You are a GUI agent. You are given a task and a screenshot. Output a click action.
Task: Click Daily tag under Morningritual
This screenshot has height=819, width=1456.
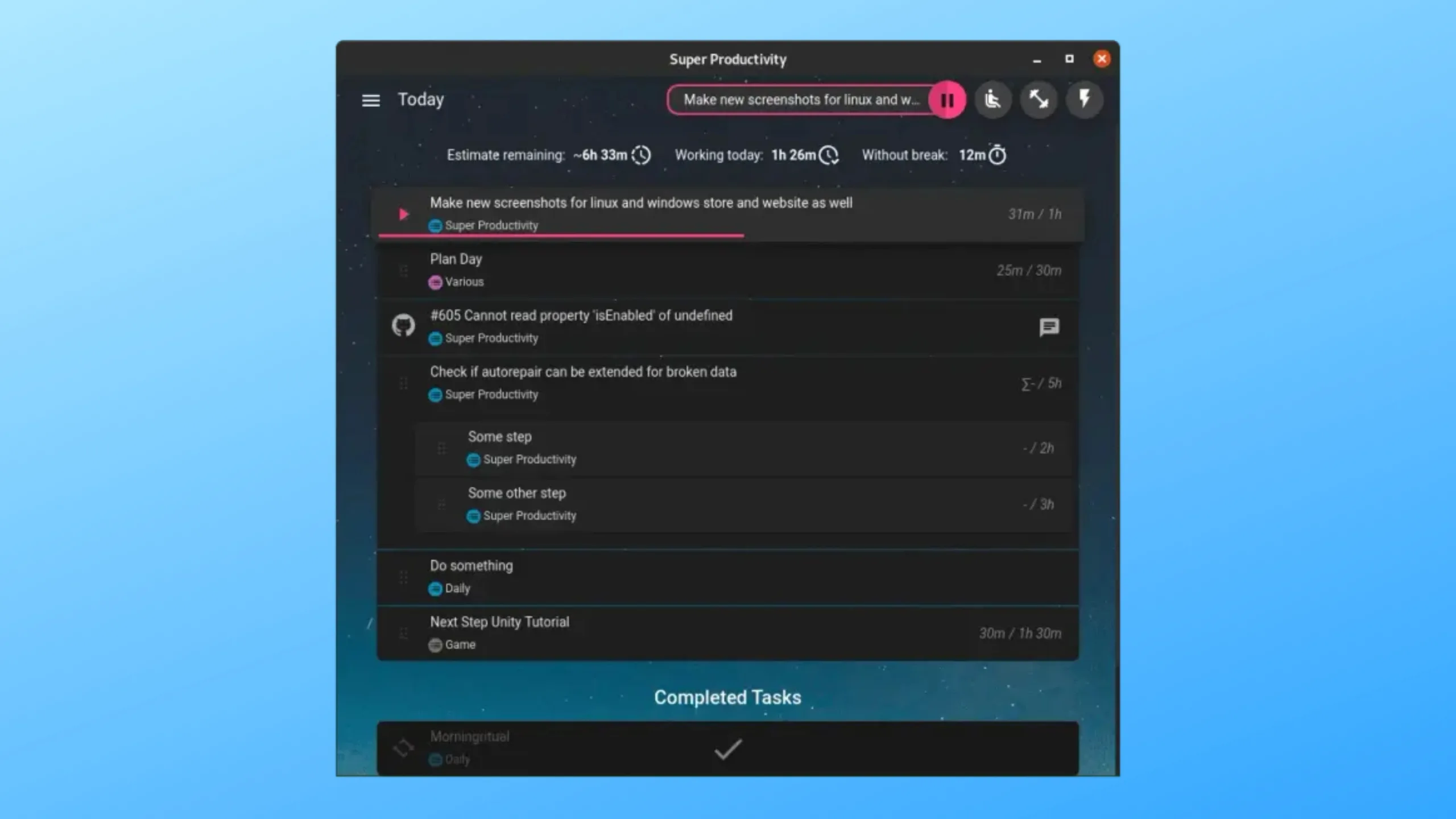click(x=449, y=760)
